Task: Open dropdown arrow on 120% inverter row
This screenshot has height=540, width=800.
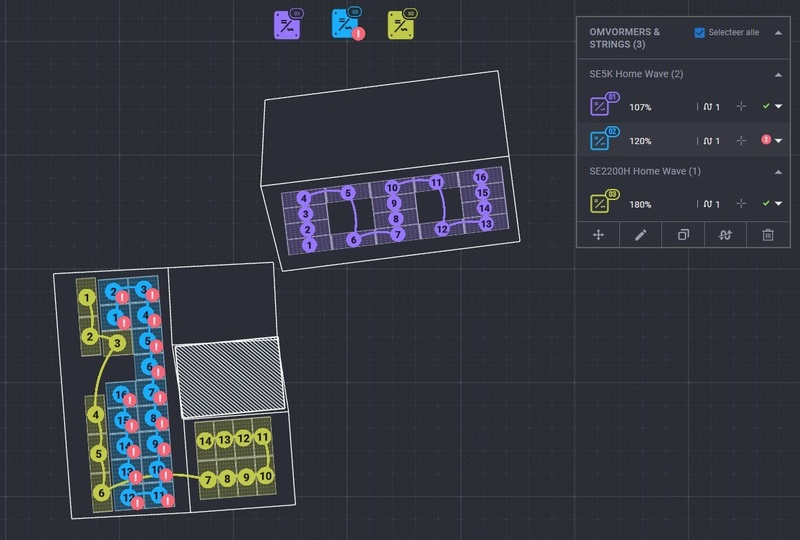Action: (x=779, y=140)
